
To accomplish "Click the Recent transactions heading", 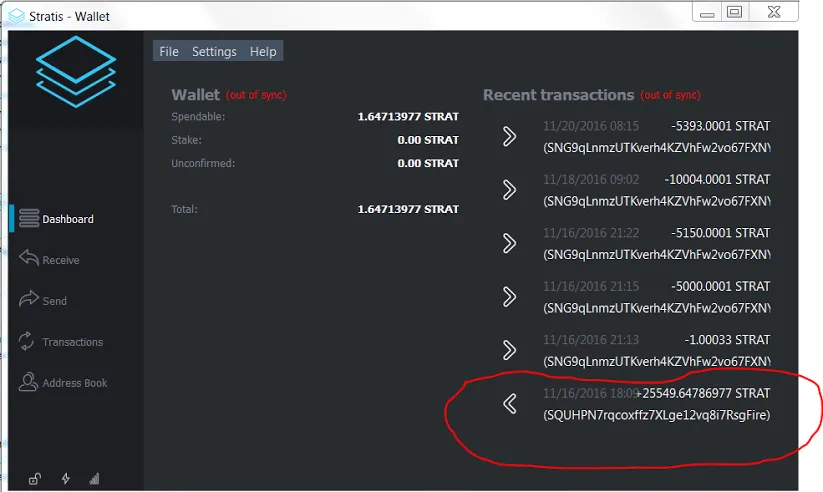I will (558, 95).
